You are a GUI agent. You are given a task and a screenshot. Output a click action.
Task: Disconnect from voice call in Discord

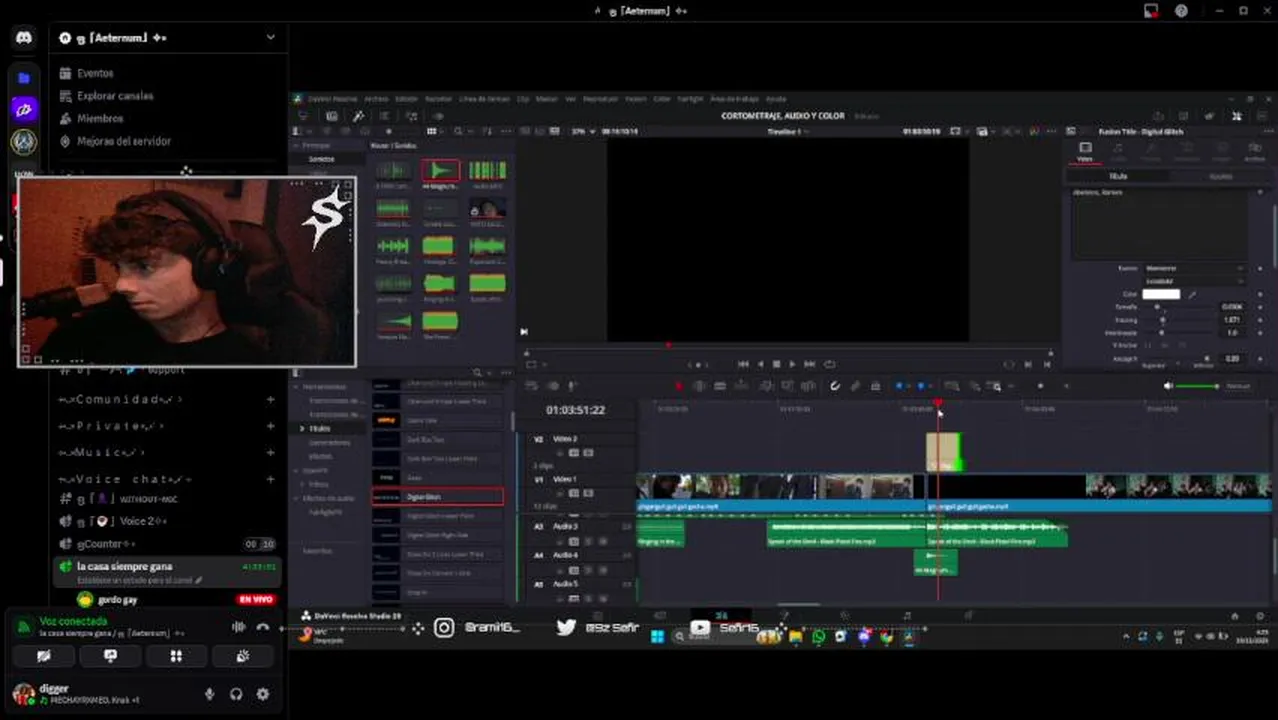click(x=263, y=627)
